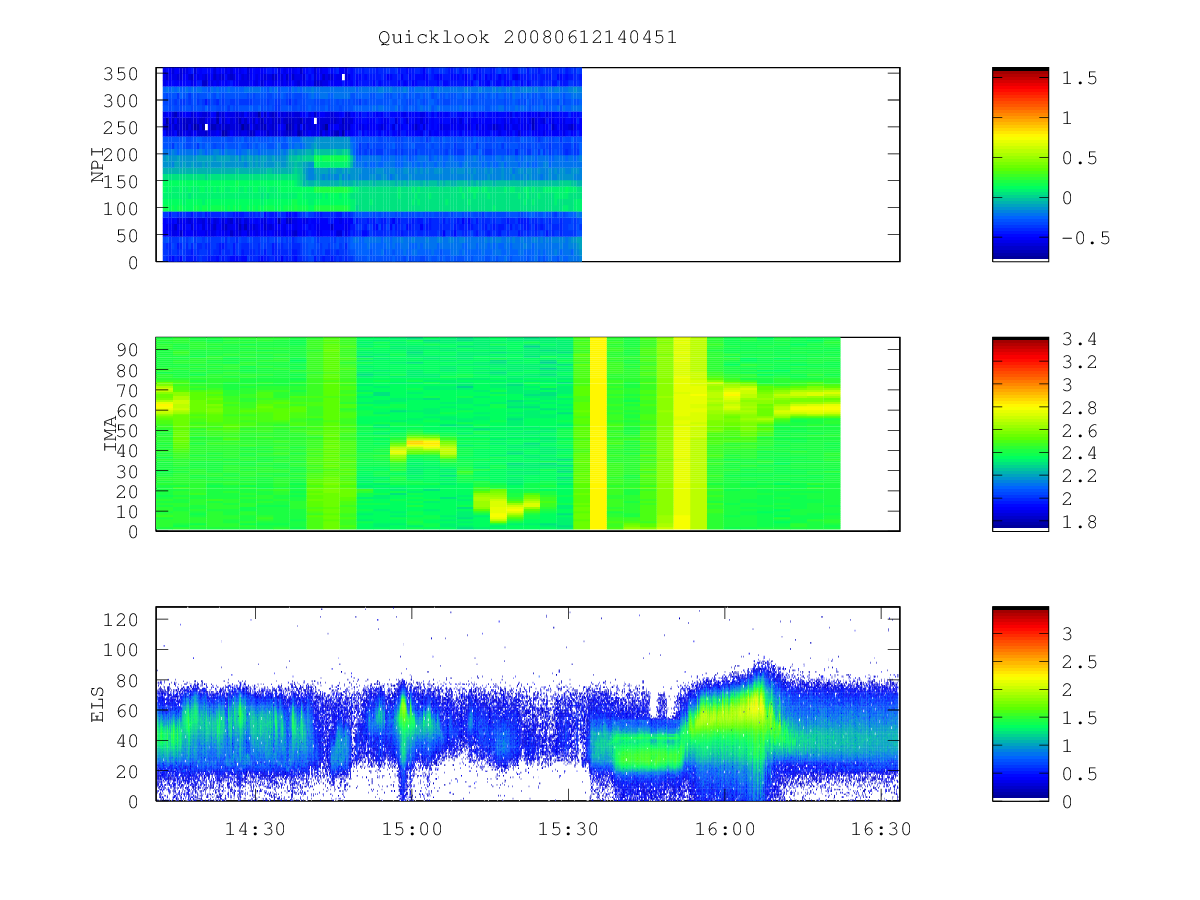Click the 15:30 time tick label
1200x900 pixels.
568,829
